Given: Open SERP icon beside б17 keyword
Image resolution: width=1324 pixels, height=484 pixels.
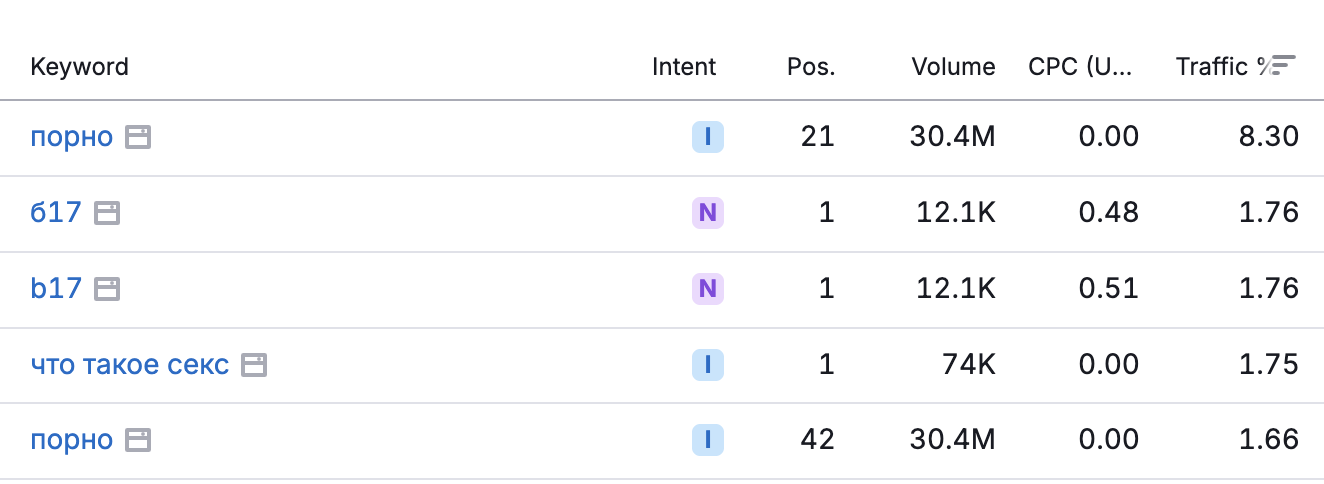Looking at the screenshot, I should point(107,213).
